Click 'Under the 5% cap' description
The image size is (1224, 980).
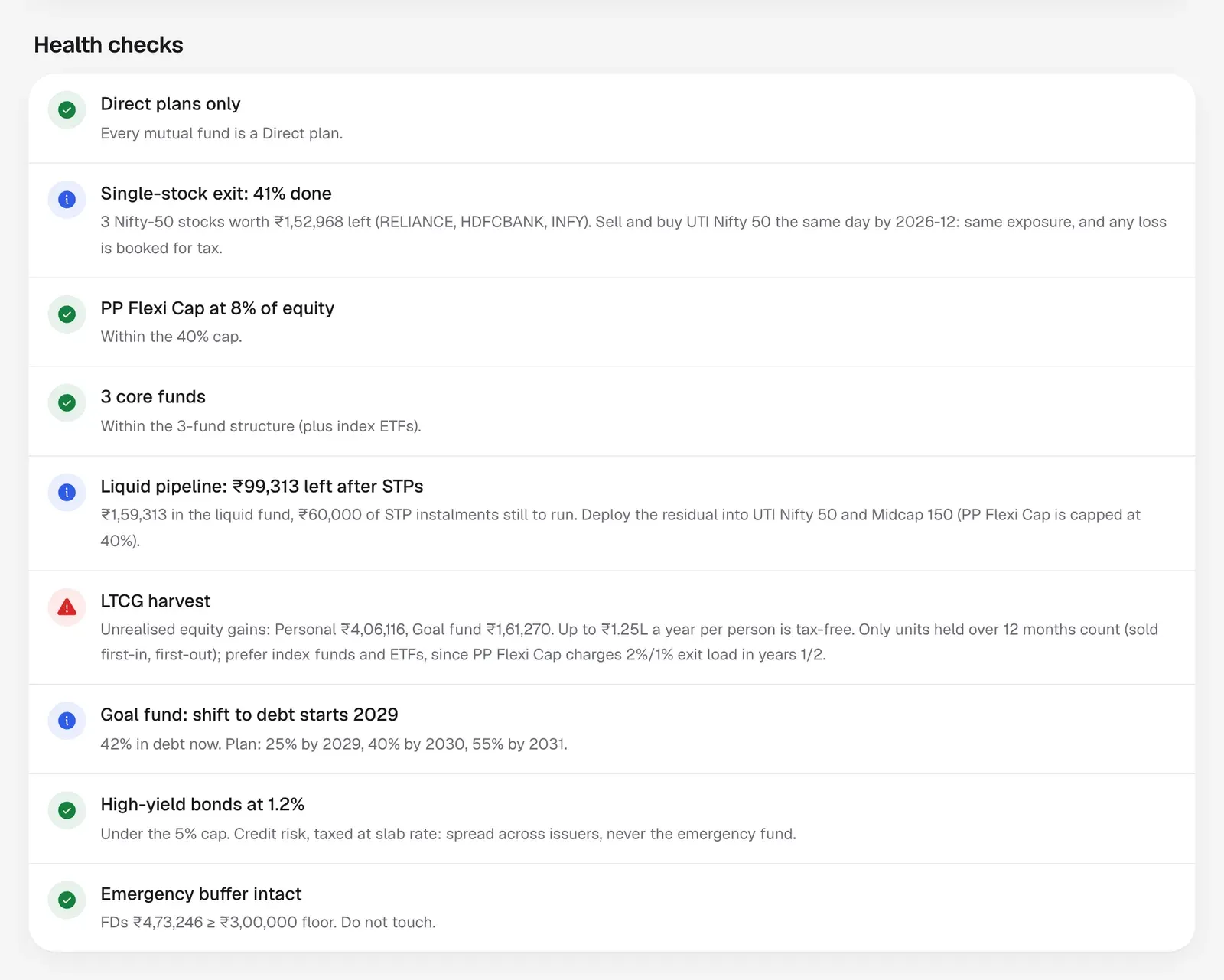[x=448, y=834]
